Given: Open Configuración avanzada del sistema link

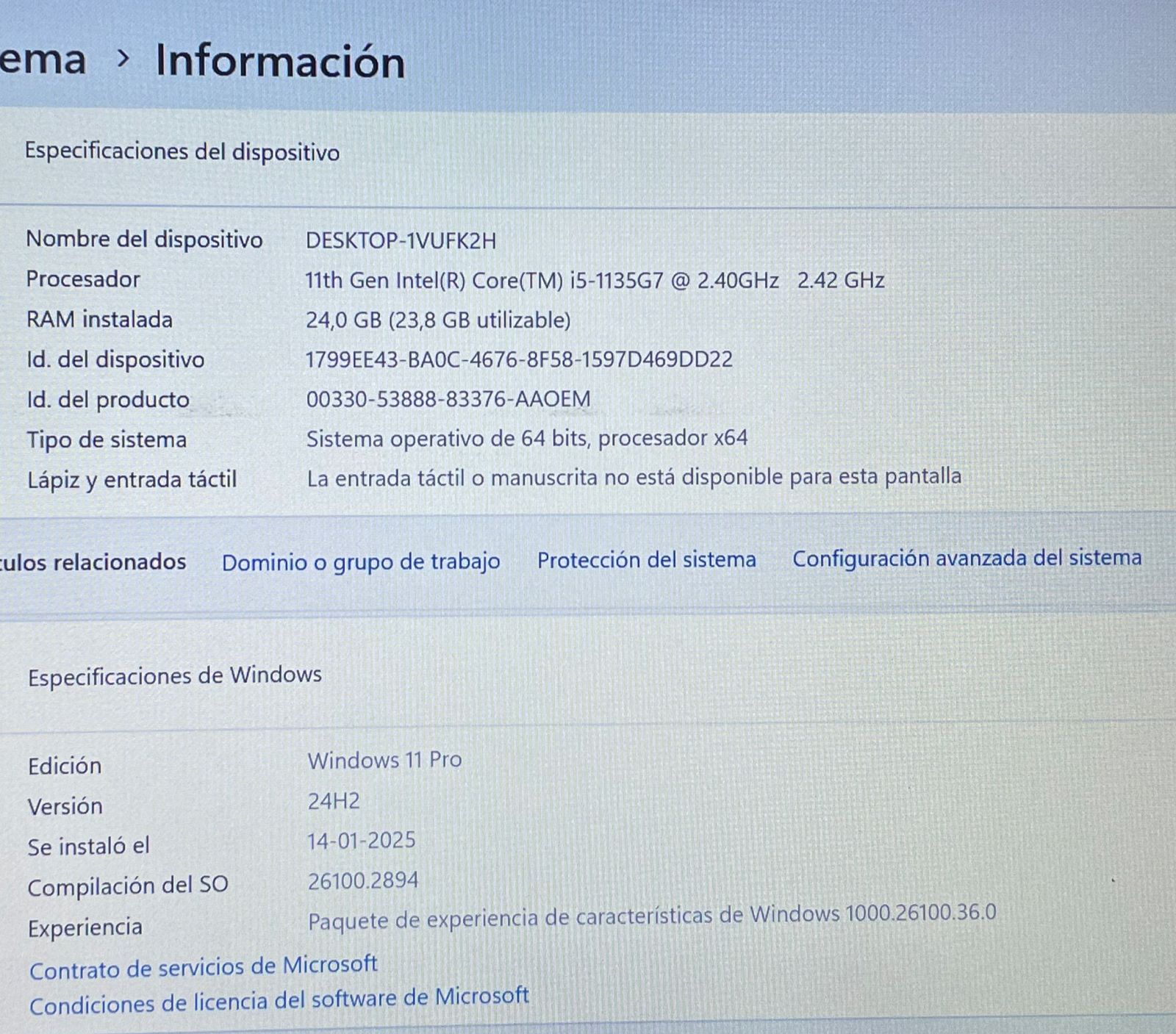Looking at the screenshot, I should coord(967,559).
